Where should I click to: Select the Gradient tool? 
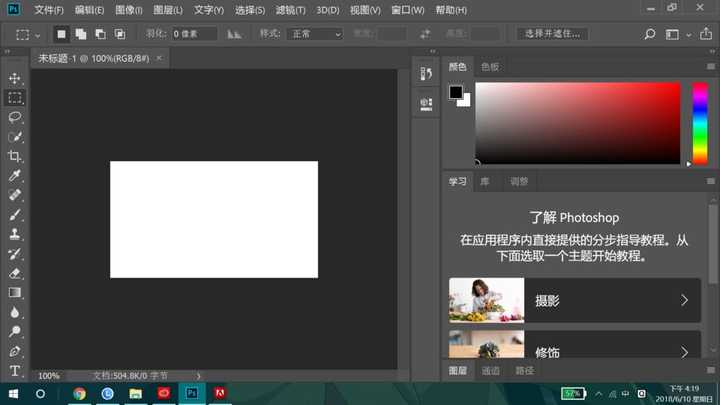[14, 292]
